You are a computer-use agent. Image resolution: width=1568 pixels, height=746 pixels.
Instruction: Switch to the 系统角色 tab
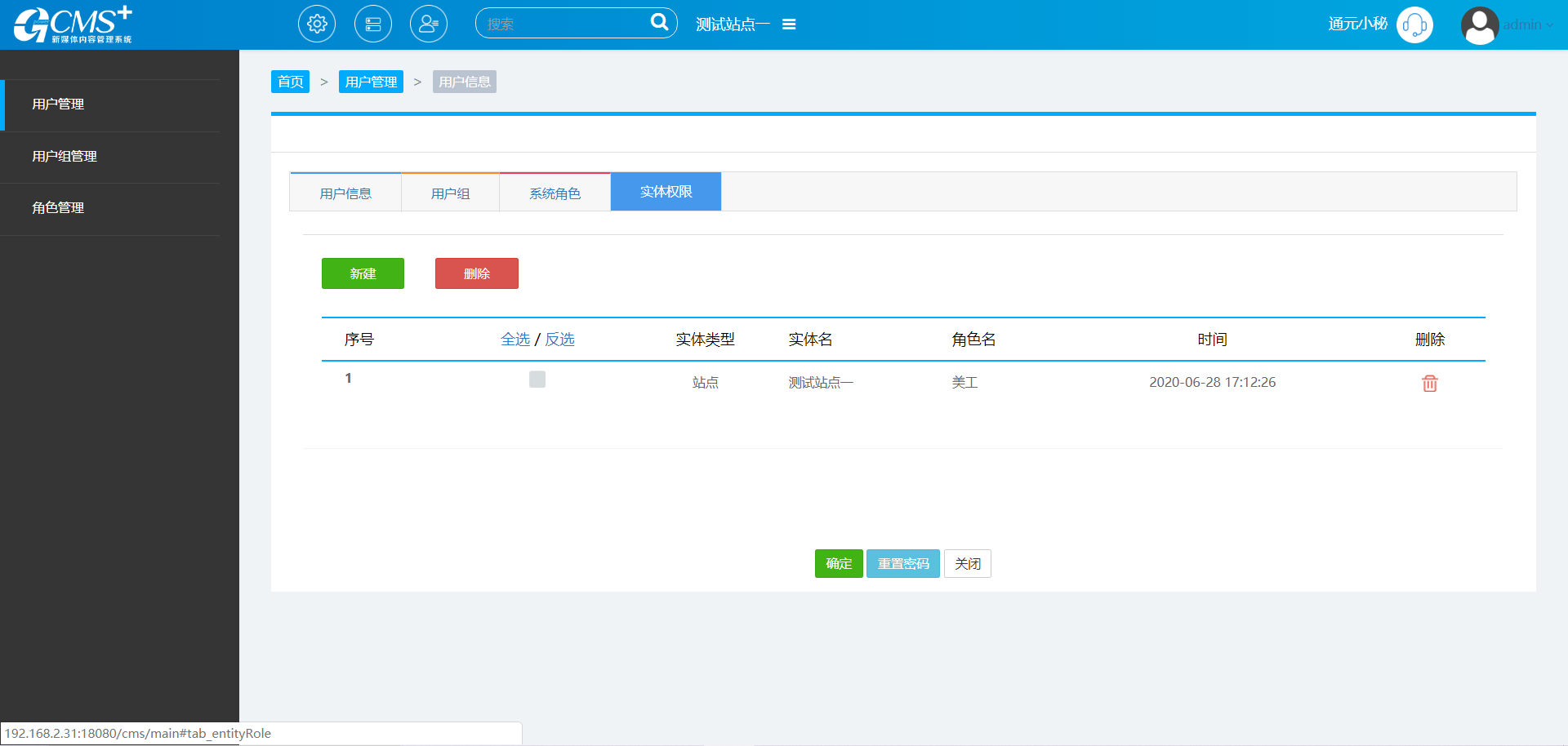(555, 193)
